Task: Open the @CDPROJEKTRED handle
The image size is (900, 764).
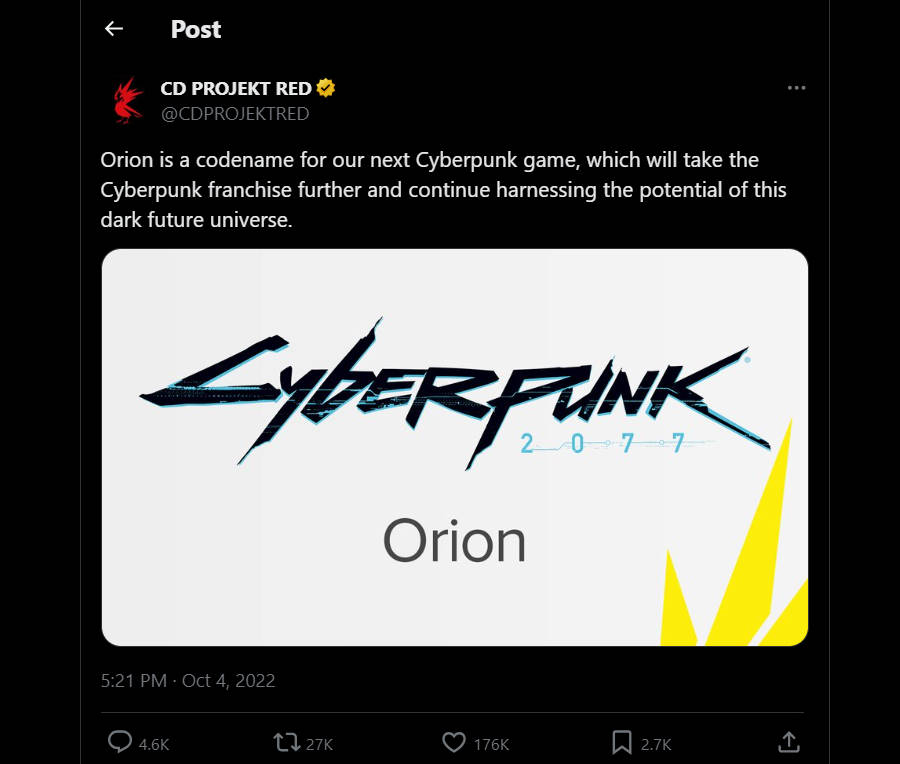Action: (x=236, y=113)
